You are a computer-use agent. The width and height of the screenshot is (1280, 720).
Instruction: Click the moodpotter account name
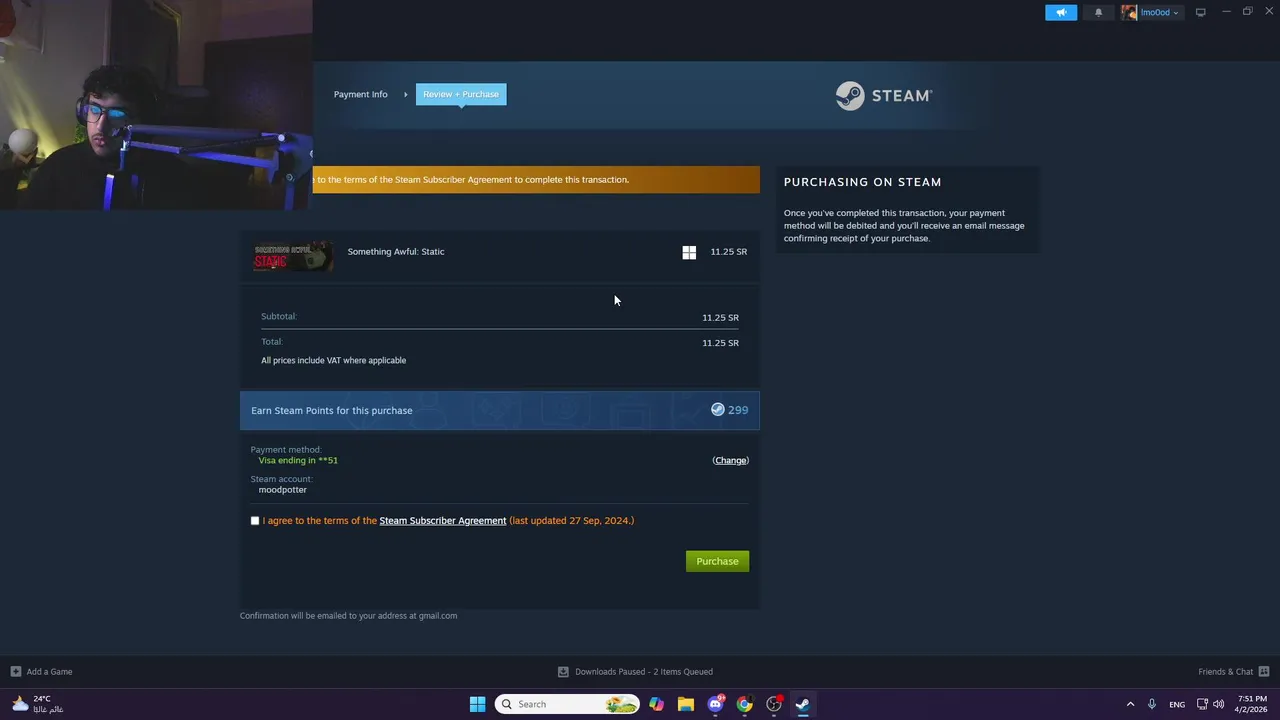pos(283,490)
